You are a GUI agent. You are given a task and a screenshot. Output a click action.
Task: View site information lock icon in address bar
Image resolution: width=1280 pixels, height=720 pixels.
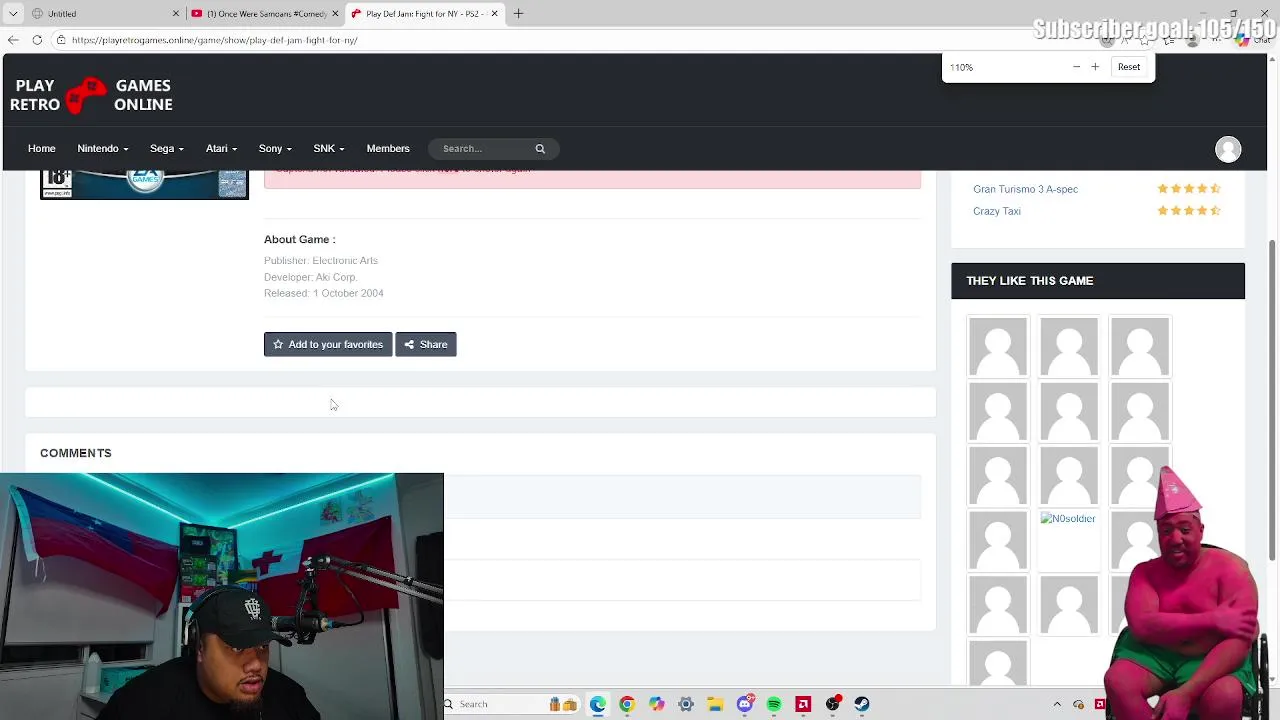point(61,40)
